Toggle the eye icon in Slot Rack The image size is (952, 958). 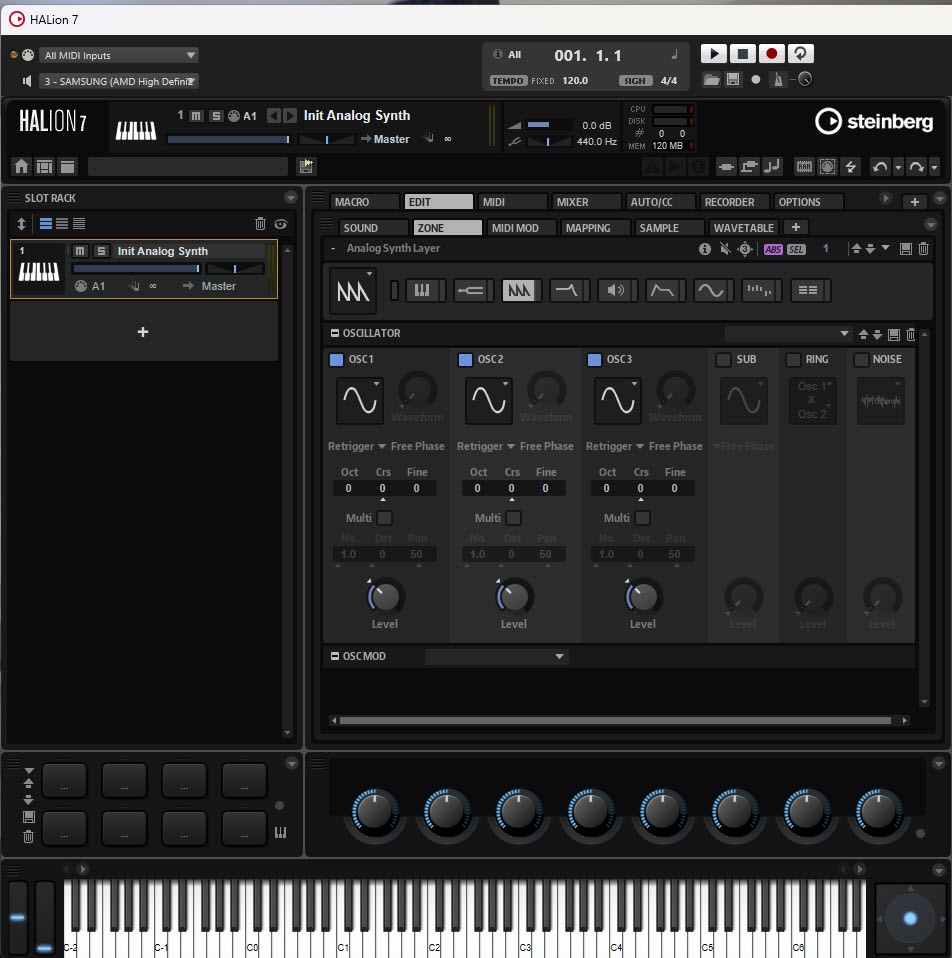tap(281, 224)
